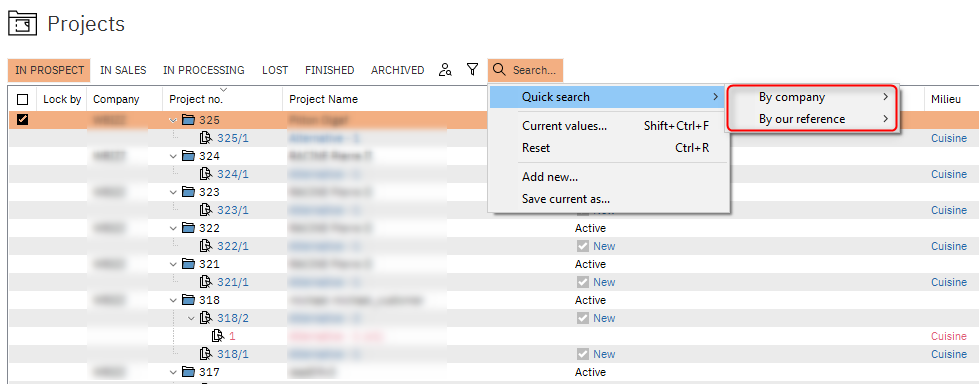Toggle the select-all checkbox in the table header
The height and width of the screenshot is (384, 979).
(x=22, y=99)
